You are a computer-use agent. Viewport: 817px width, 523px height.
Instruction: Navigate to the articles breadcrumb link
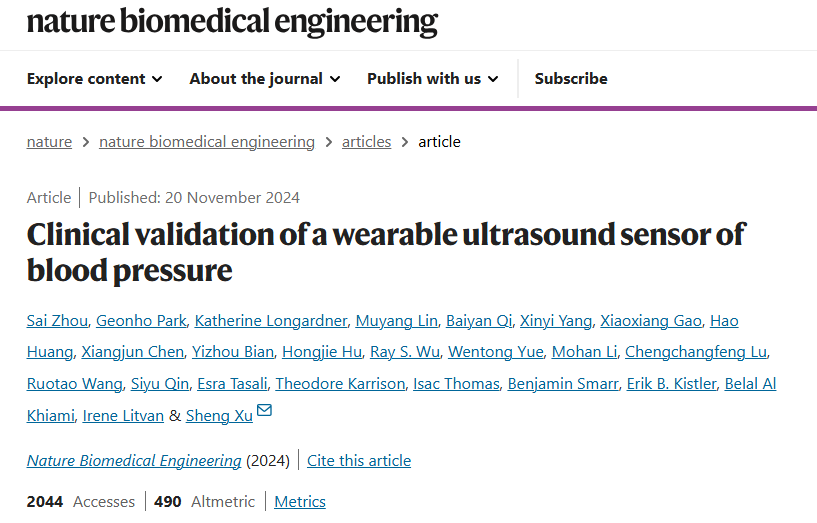click(366, 142)
